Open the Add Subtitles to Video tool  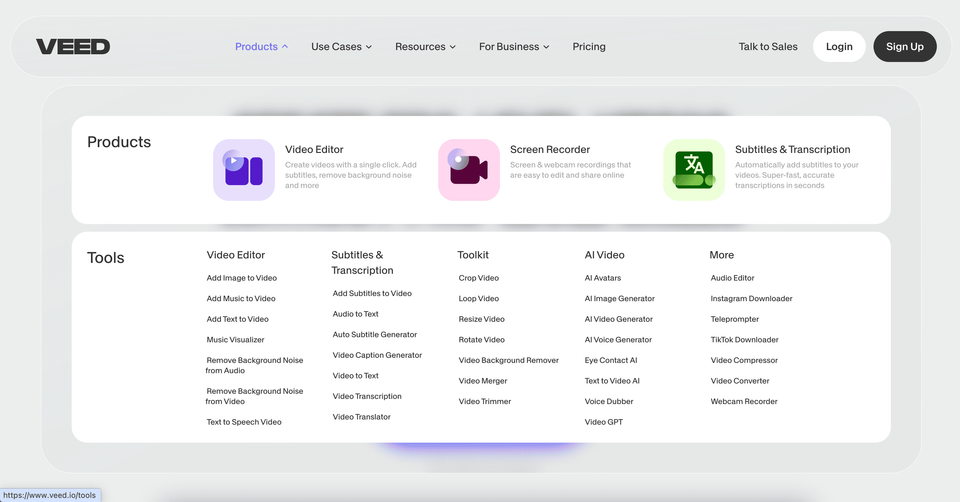tap(372, 294)
